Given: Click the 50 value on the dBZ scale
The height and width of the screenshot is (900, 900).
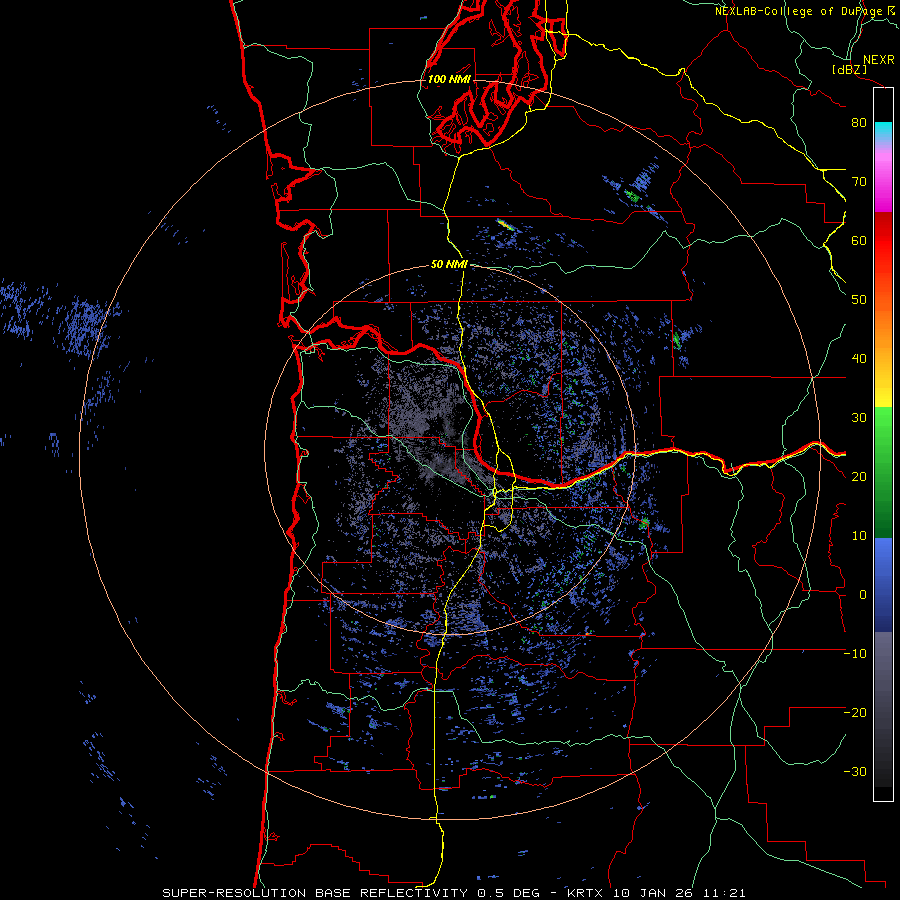Looking at the screenshot, I should (x=859, y=300).
